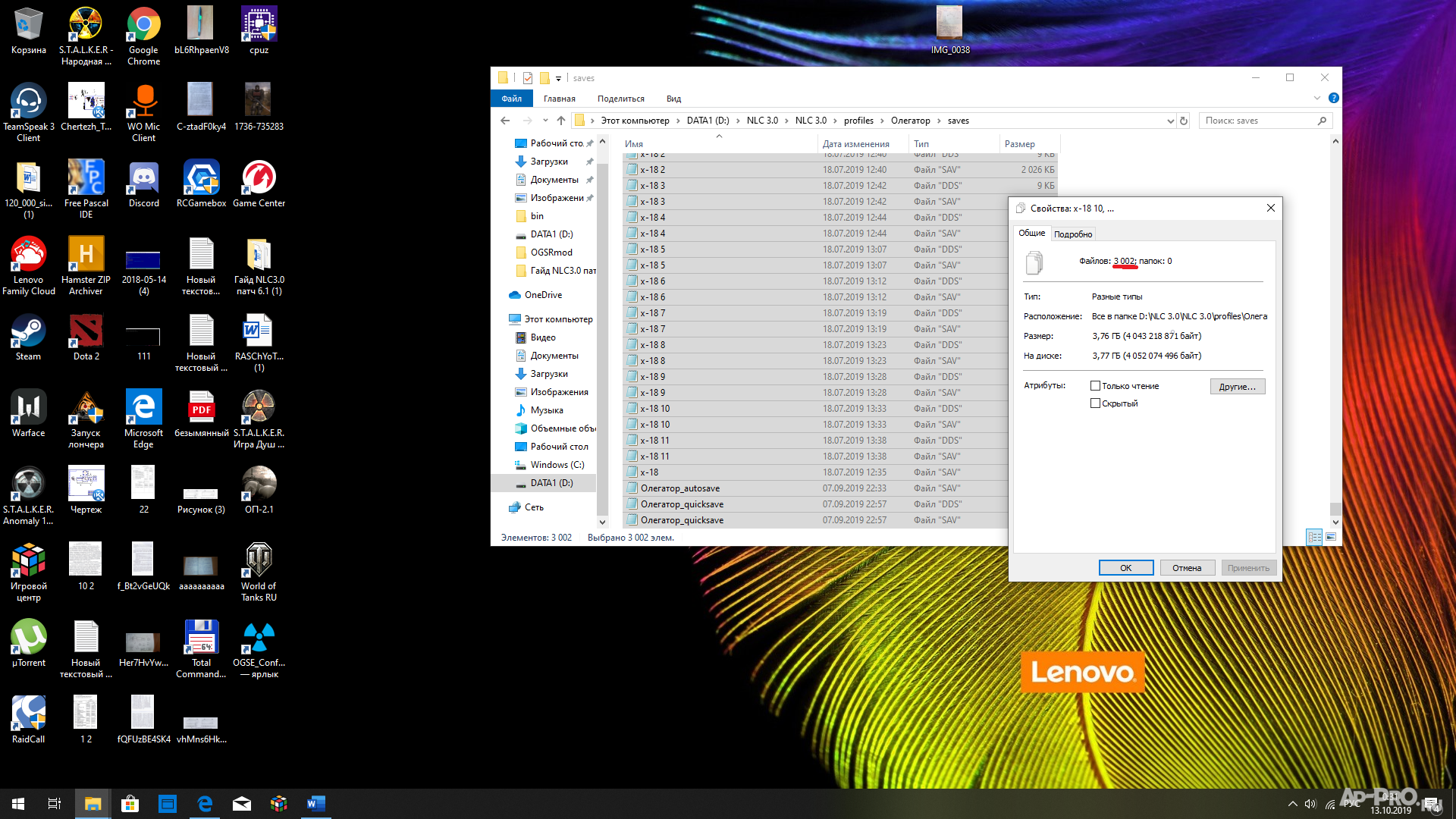Open Discord desktop shortcut
1456x819 pixels.
click(143, 184)
